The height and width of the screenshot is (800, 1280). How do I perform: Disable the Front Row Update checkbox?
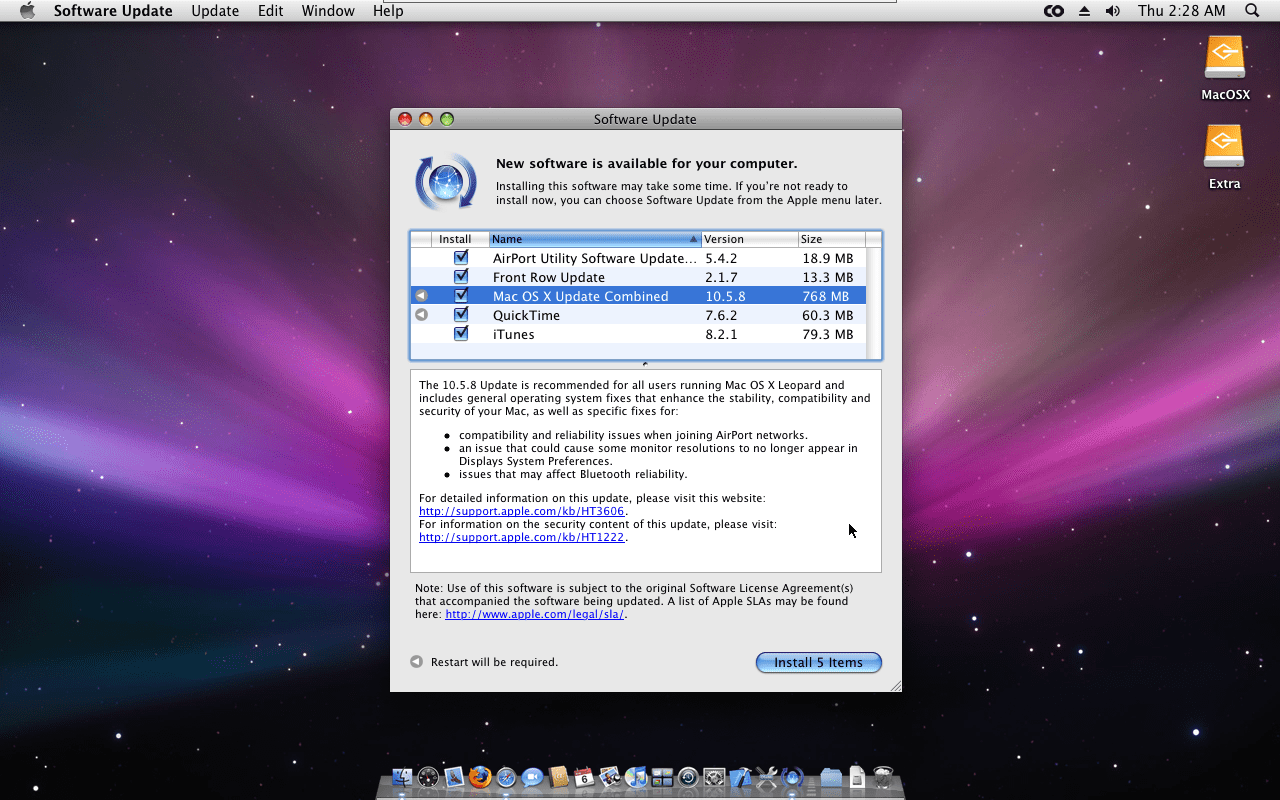(461, 276)
